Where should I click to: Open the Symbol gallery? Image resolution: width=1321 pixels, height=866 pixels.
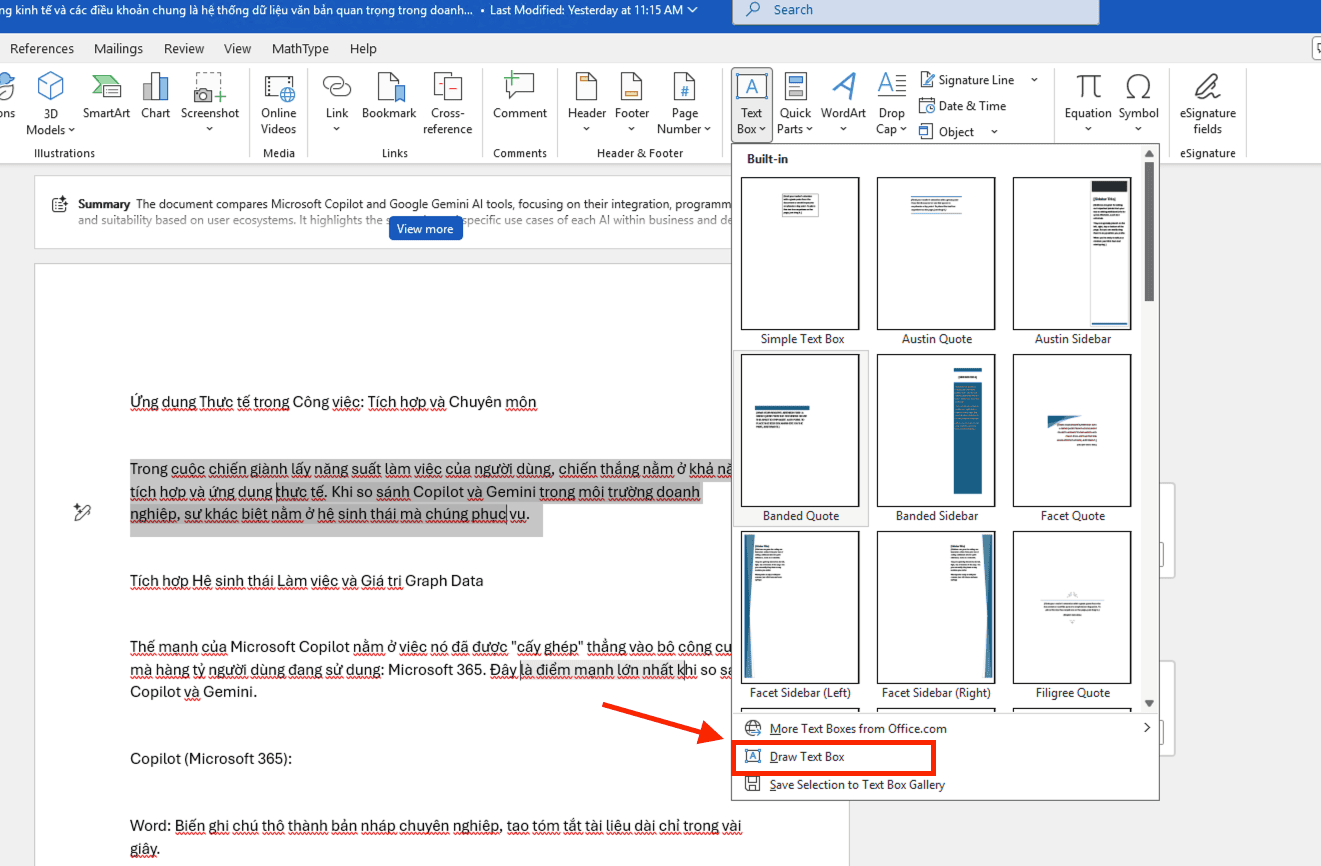coord(1139,104)
